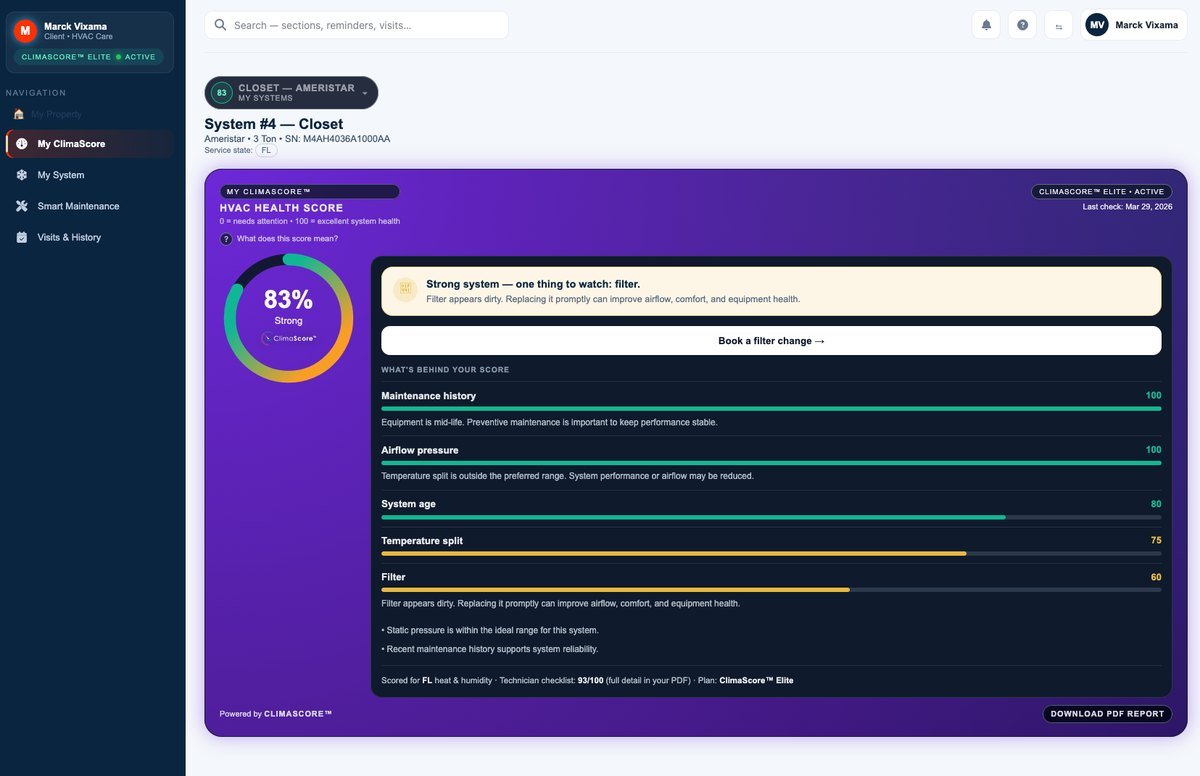Download the PDF report
Image resolution: width=1200 pixels, height=776 pixels.
click(1107, 714)
